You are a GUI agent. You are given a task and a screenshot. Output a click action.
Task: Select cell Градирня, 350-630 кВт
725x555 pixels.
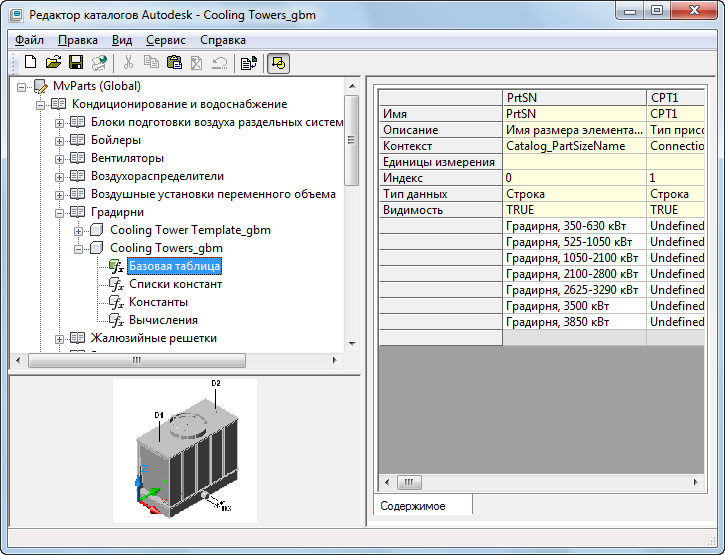574,226
